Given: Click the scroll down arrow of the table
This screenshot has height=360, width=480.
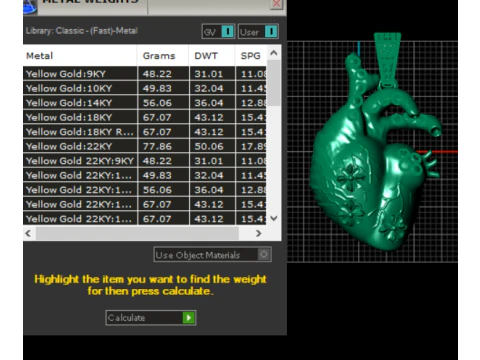Looking at the screenshot, I should tap(274, 218).
